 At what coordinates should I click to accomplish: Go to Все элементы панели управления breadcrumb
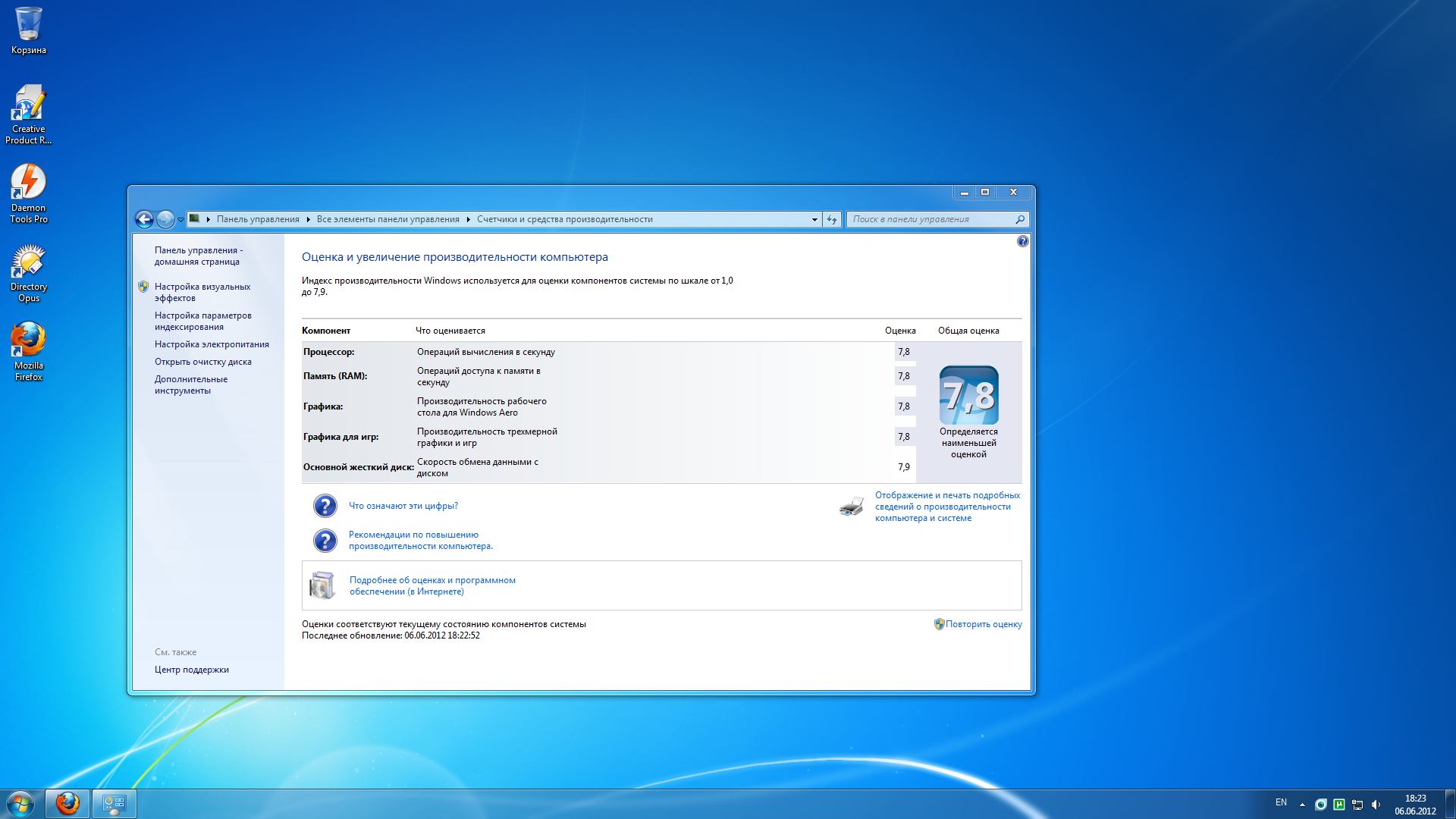(x=388, y=219)
